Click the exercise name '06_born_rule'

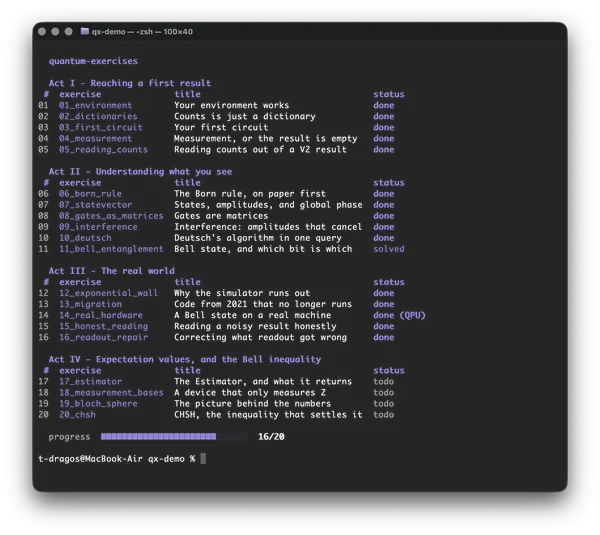click(x=90, y=194)
